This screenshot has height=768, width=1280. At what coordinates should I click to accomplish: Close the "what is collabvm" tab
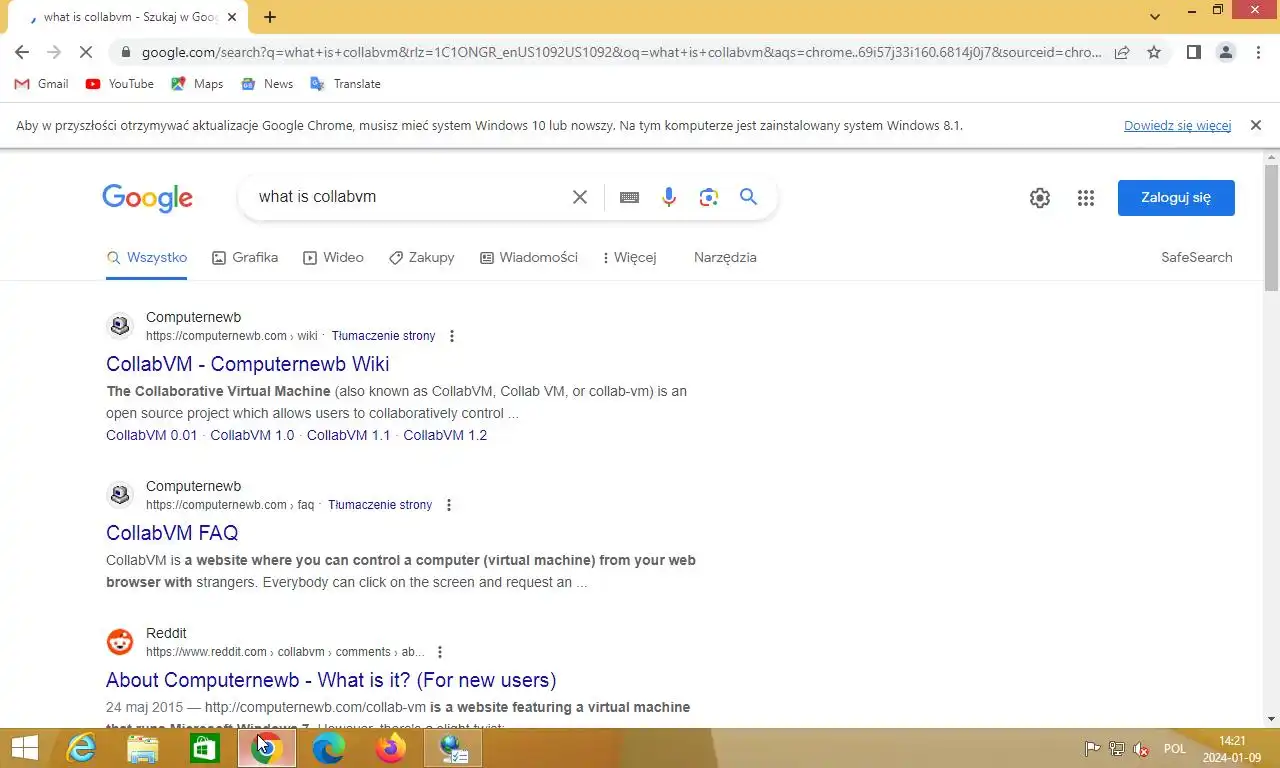pos(232,17)
